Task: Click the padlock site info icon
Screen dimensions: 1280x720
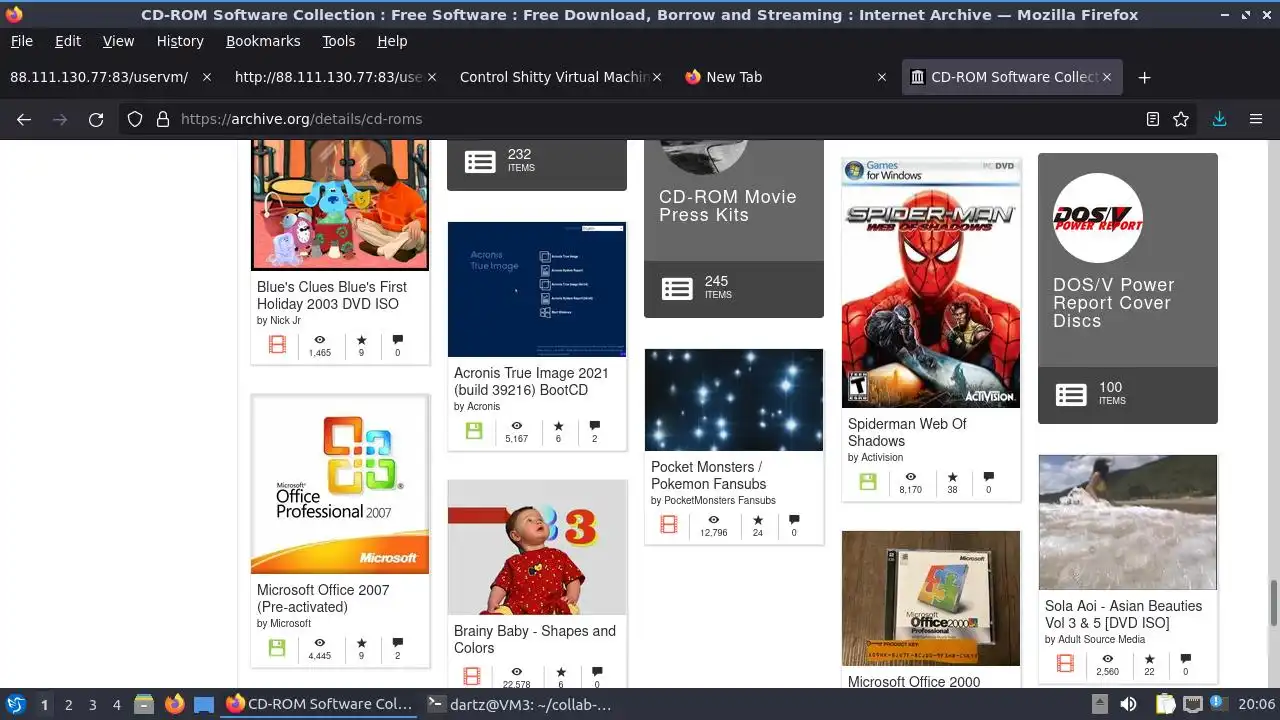Action: click(x=163, y=119)
